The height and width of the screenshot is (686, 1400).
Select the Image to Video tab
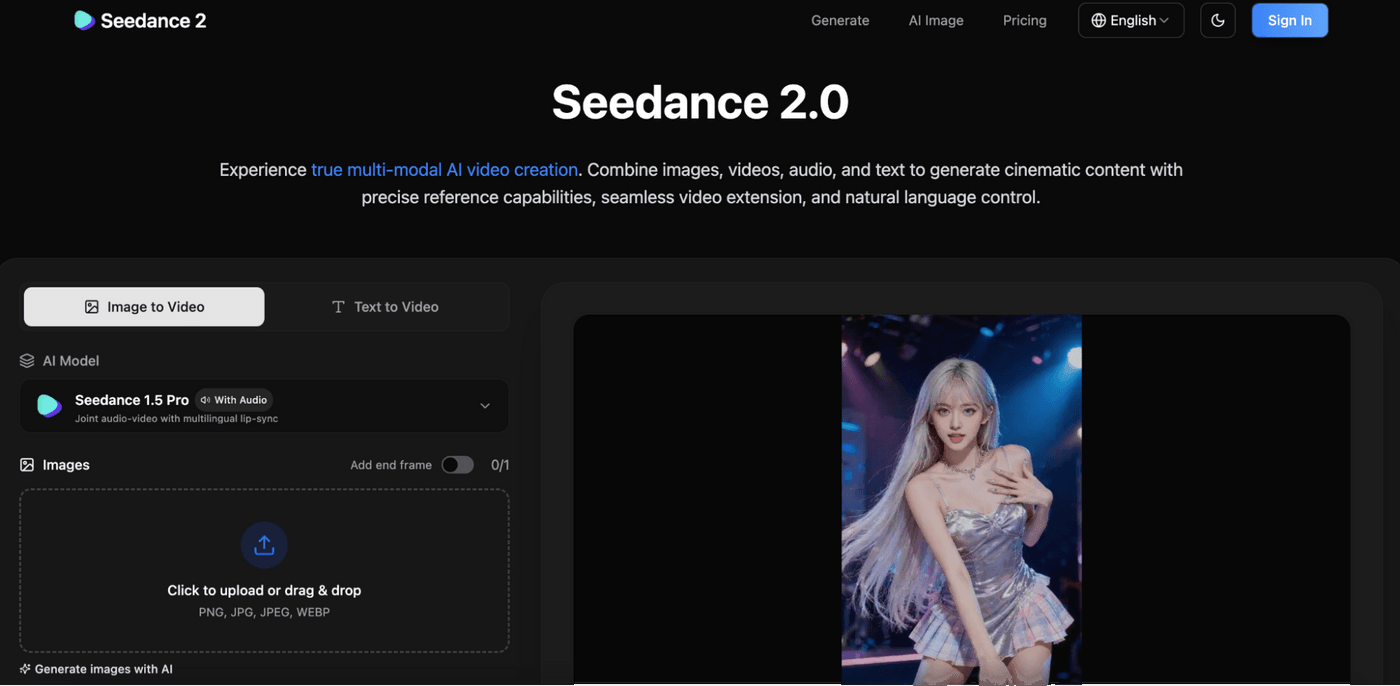144,307
